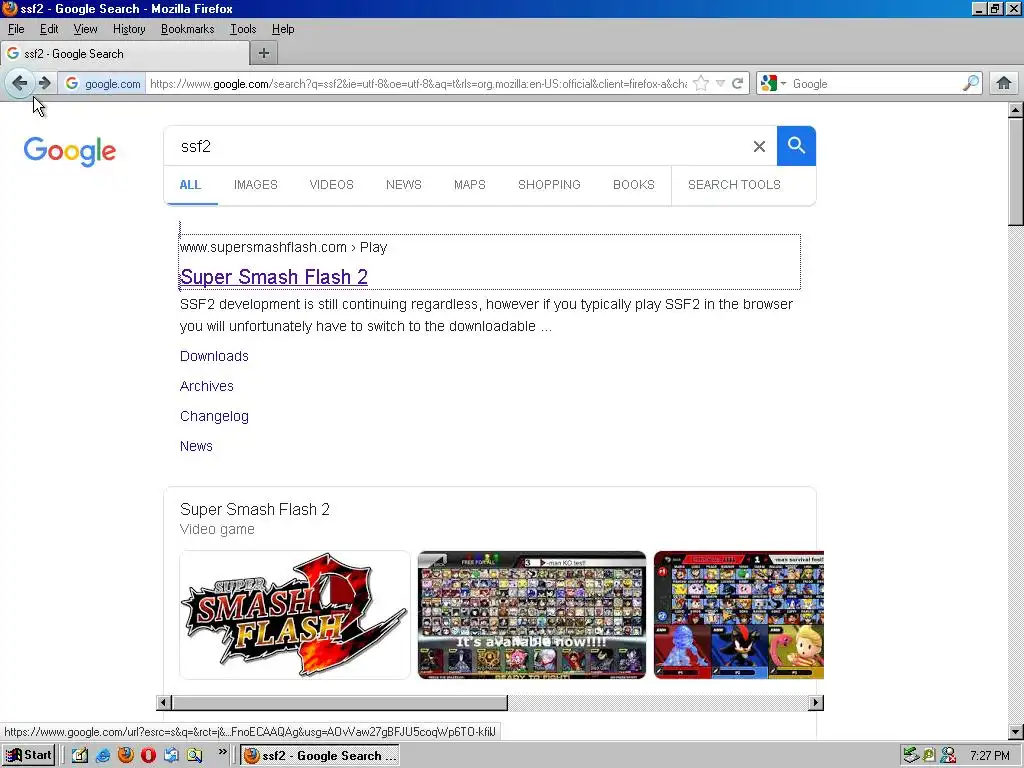Open the Firefox home page button
1024x768 pixels.
tap(1004, 84)
